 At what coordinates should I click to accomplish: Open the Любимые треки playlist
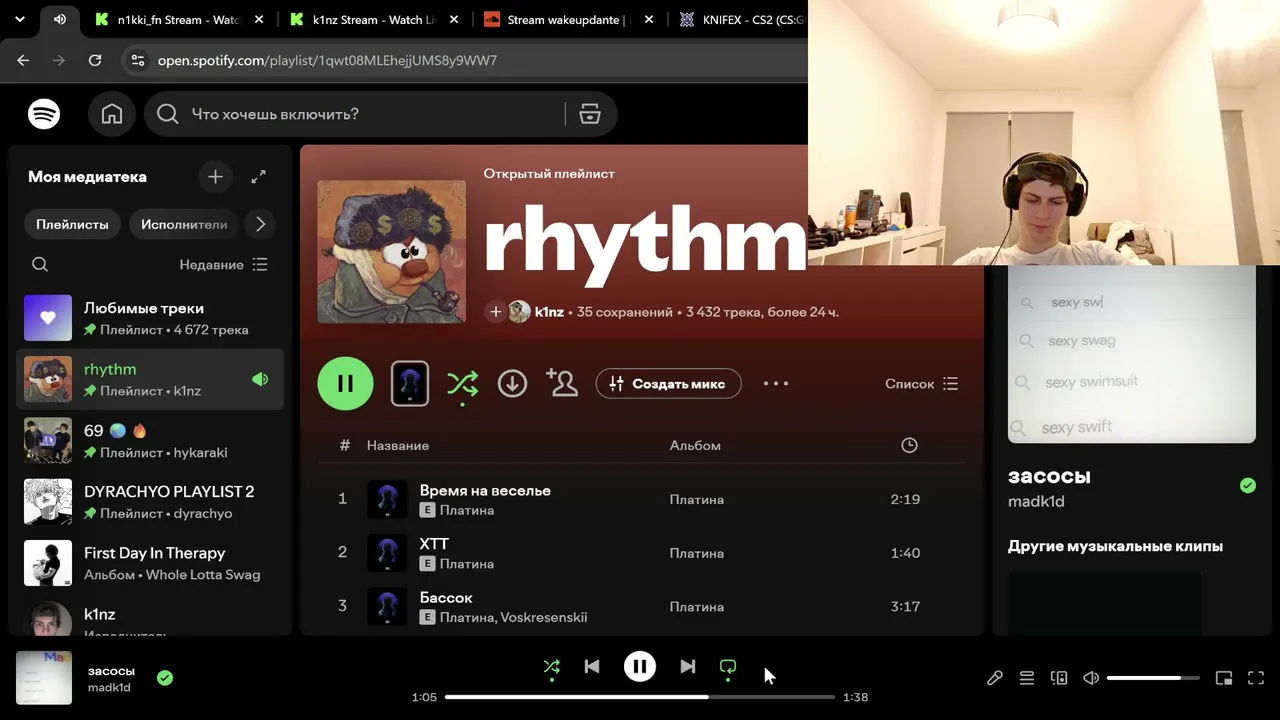tap(150, 318)
